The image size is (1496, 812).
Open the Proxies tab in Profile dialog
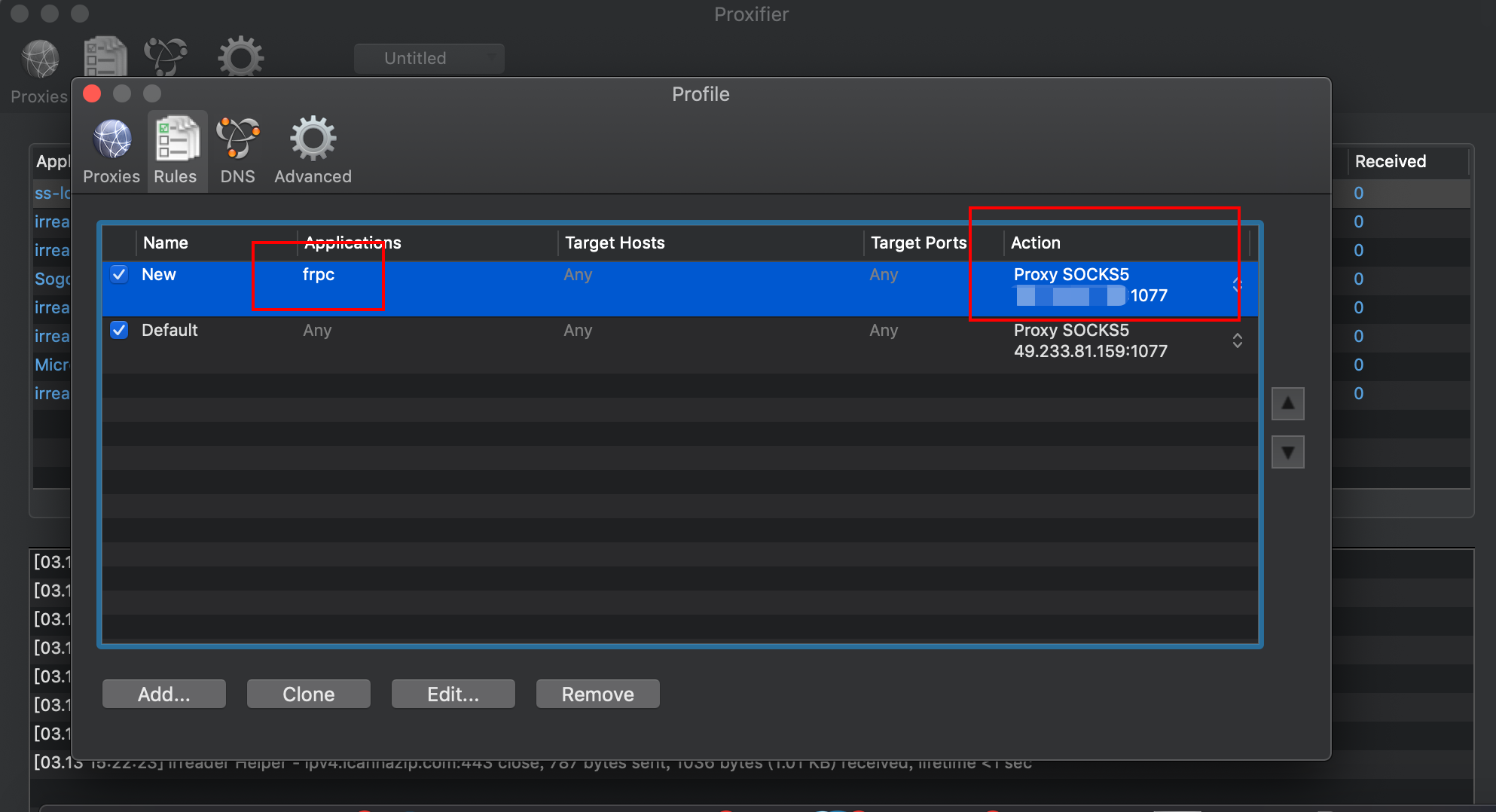coord(111,151)
